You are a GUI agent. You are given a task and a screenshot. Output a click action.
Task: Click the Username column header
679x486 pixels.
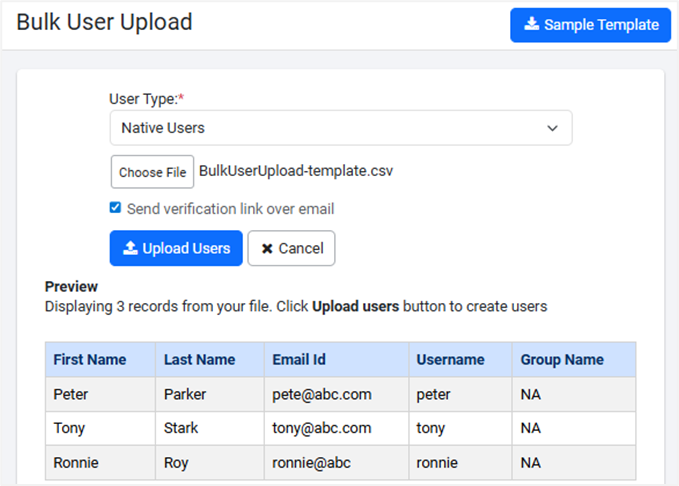pos(460,360)
